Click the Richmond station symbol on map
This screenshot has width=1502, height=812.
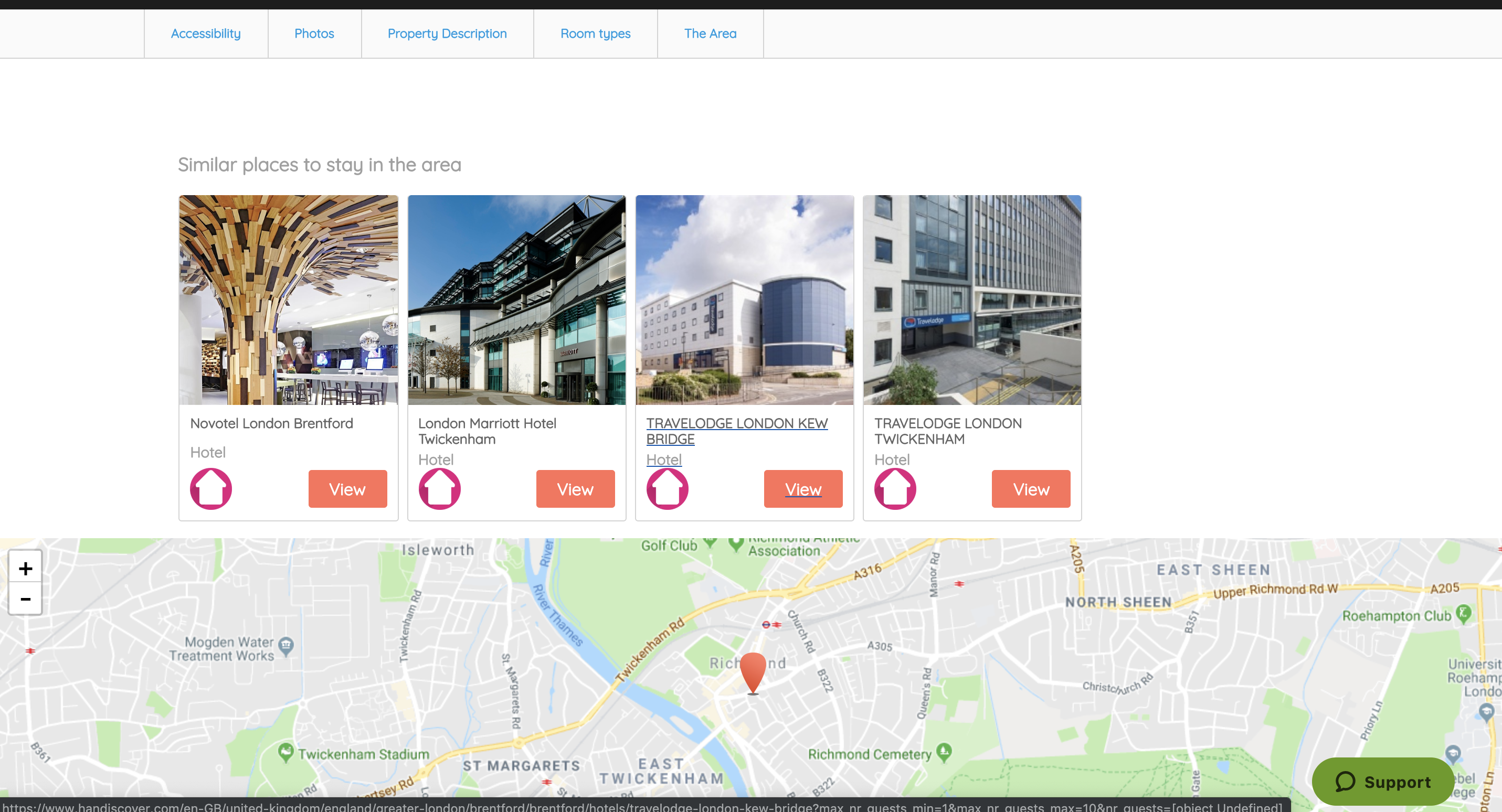[771, 624]
